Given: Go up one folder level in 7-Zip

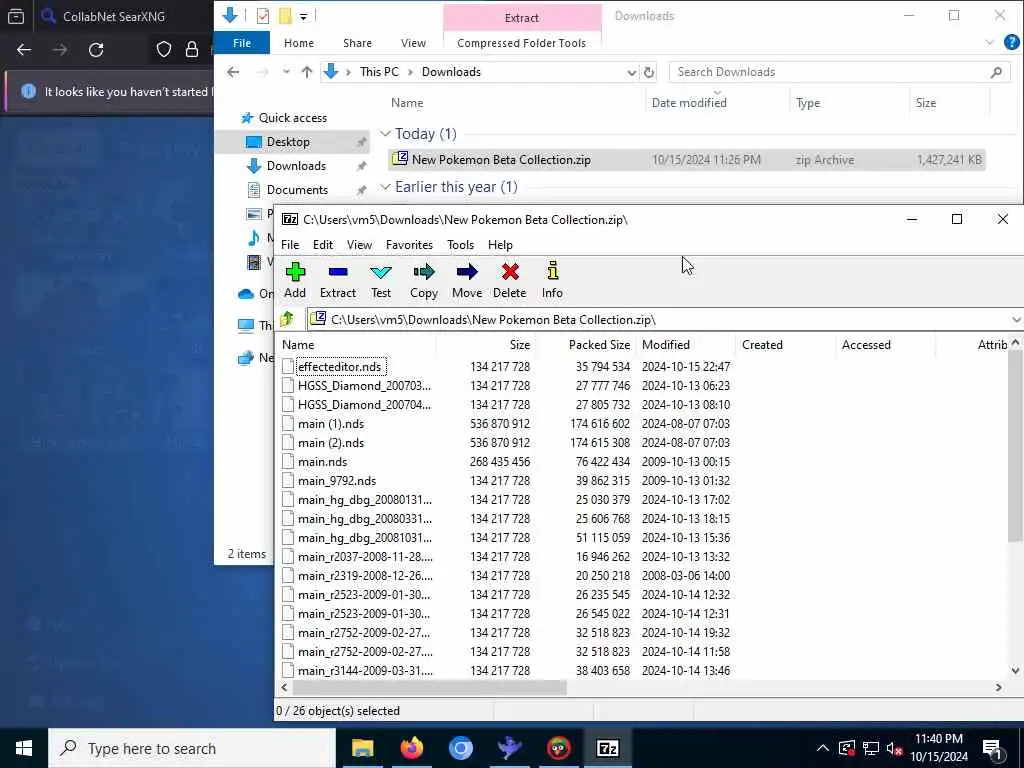Looking at the screenshot, I should [287, 319].
